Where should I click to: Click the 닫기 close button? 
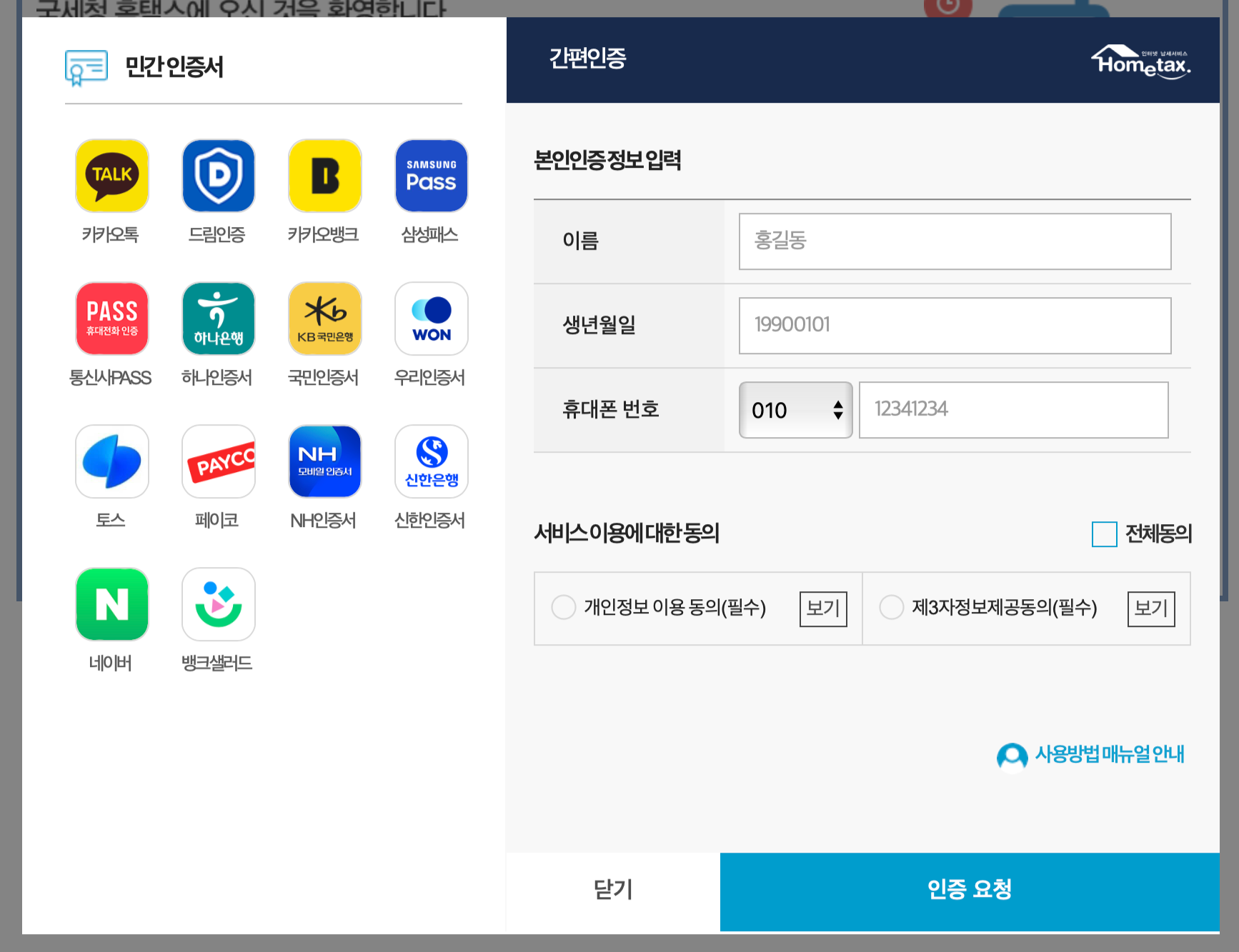(x=613, y=891)
